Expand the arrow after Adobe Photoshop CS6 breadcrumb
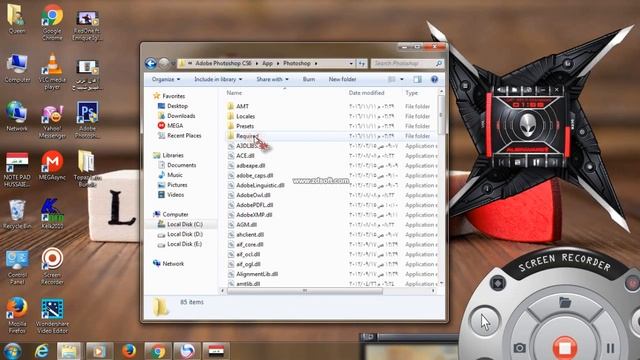The width and height of the screenshot is (640, 360). [257, 63]
